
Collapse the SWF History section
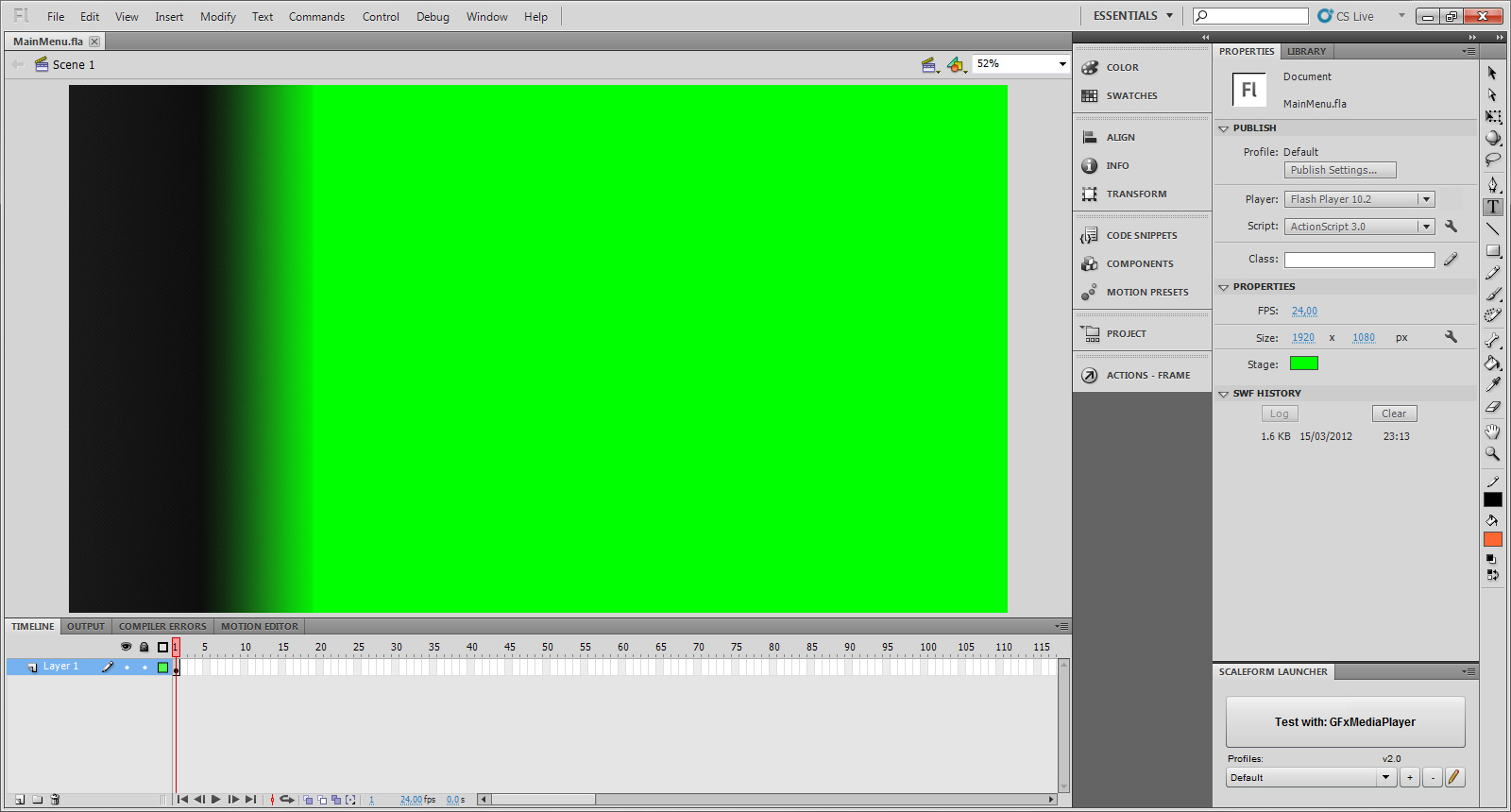[x=1224, y=394]
